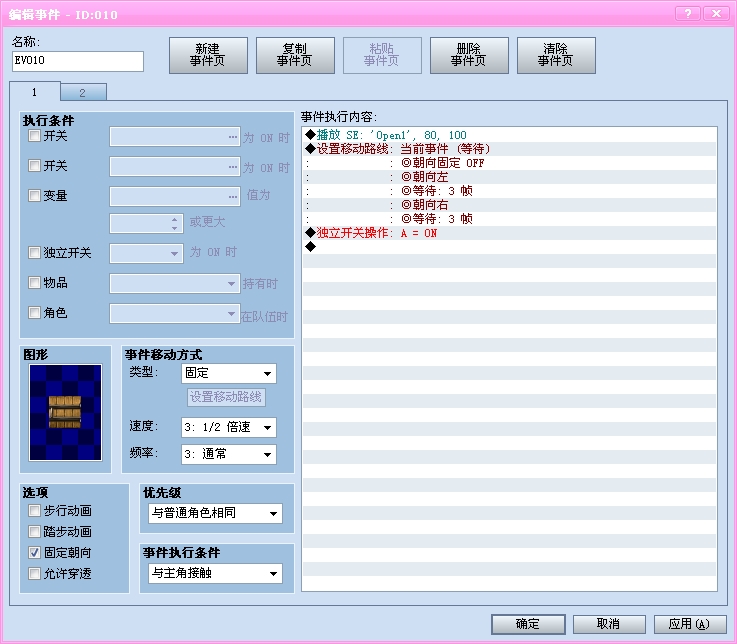Image resolution: width=737 pixels, height=644 pixels.
Task: Open the 独立开关 letter dropdown
Action: 146,253
